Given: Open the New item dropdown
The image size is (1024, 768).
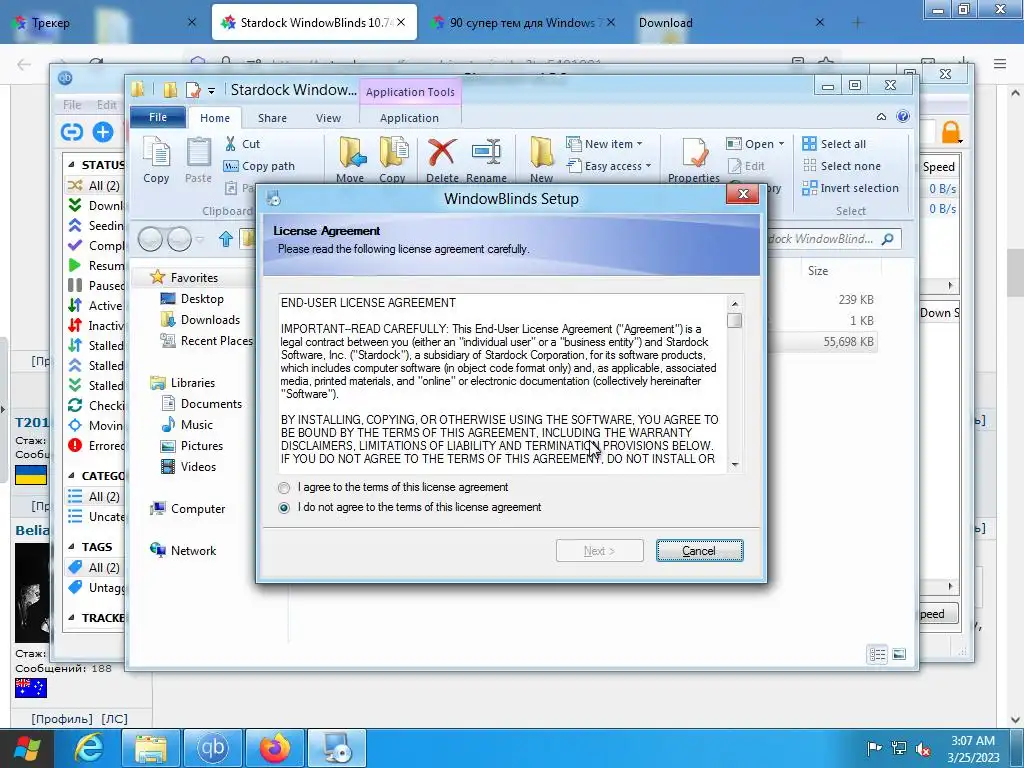Looking at the screenshot, I should coord(604,144).
